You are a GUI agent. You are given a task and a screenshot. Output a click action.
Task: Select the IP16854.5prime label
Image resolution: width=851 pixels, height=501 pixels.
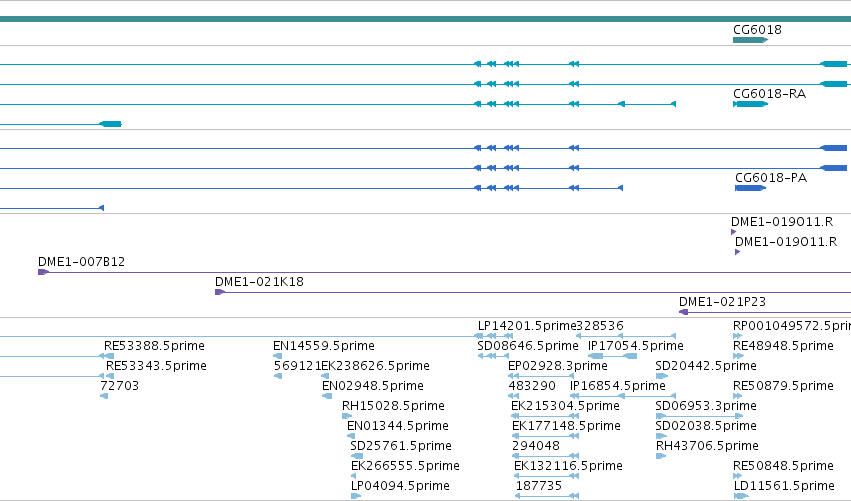(x=618, y=386)
